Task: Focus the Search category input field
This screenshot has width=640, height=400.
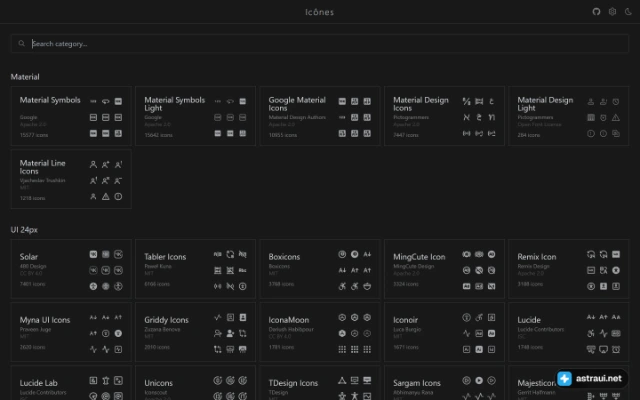Action: click(320, 43)
